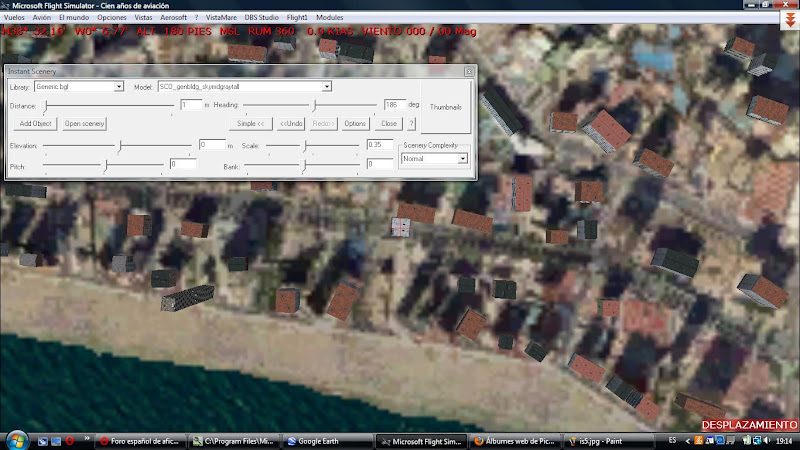Screen dimensions: 800x450
Task: Click the Options button in Instant Scenery
Action: (x=355, y=123)
